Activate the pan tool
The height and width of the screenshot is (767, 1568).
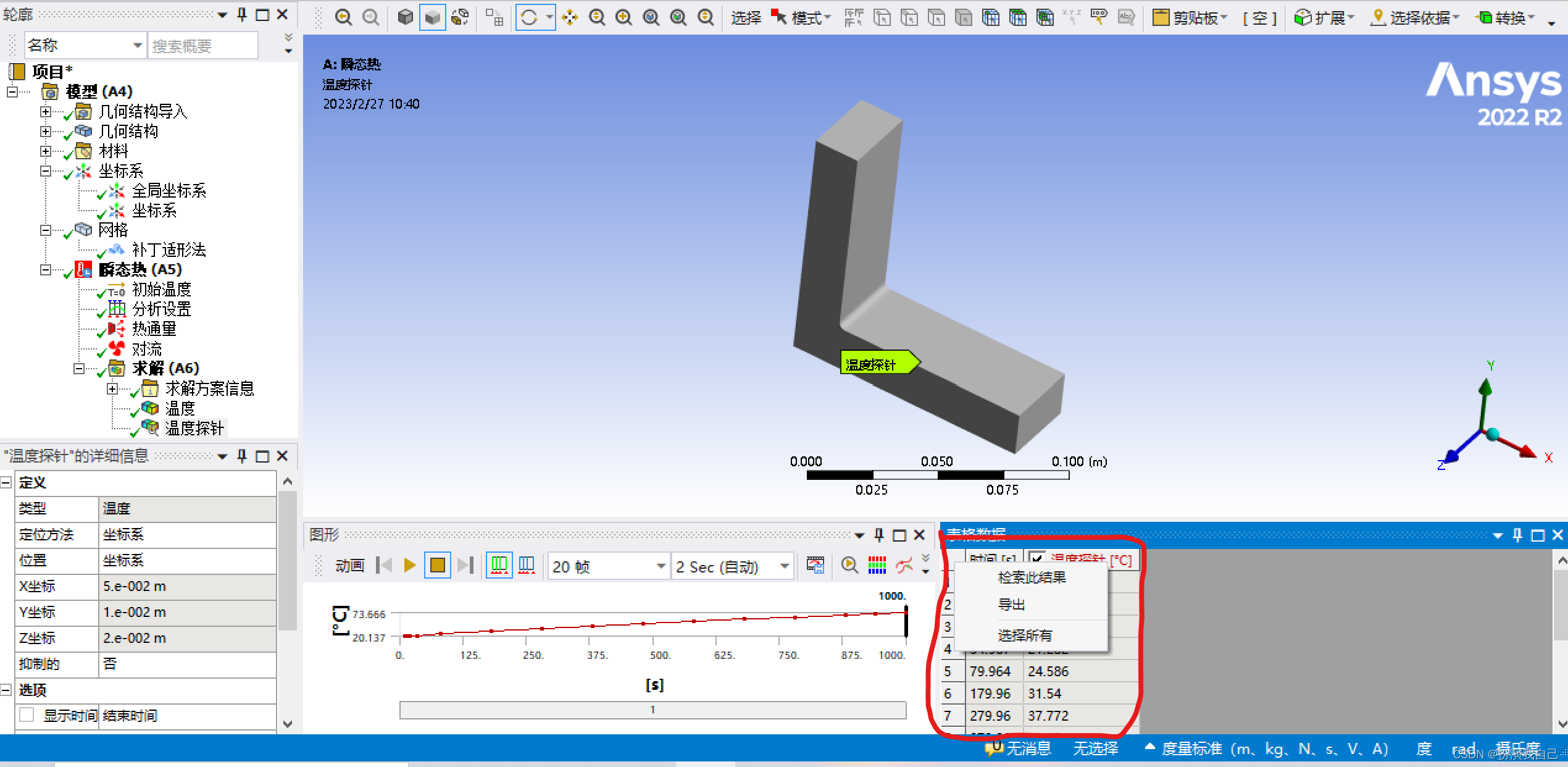pos(570,17)
